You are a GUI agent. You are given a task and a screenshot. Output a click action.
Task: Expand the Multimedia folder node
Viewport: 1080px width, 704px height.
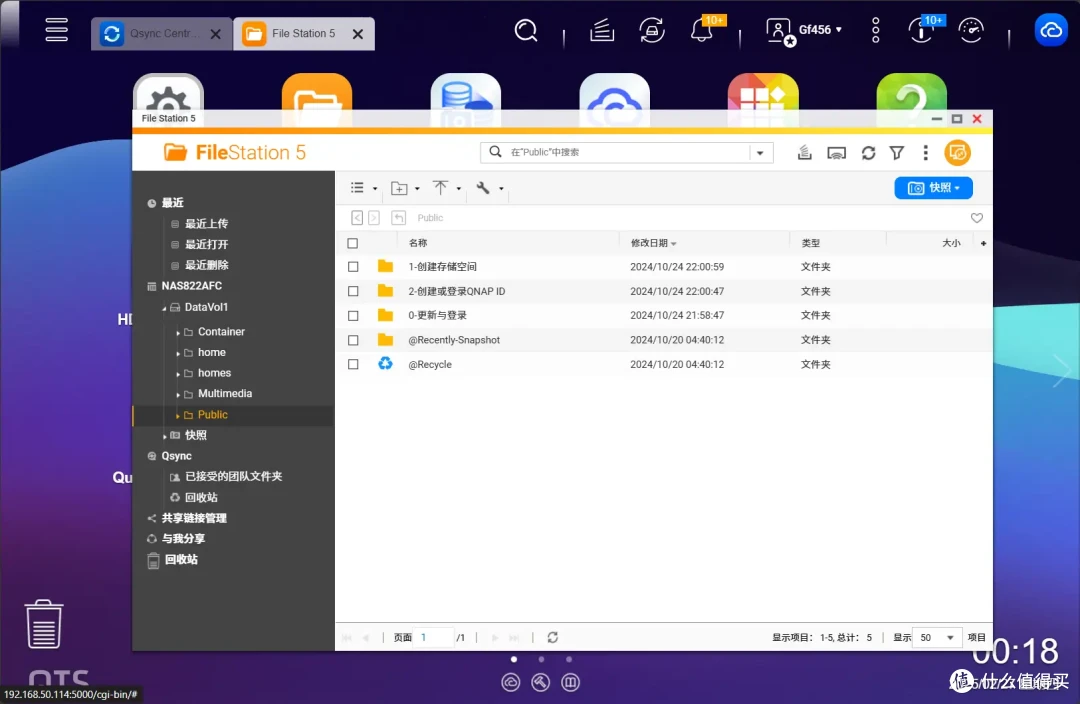click(x=178, y=395)
